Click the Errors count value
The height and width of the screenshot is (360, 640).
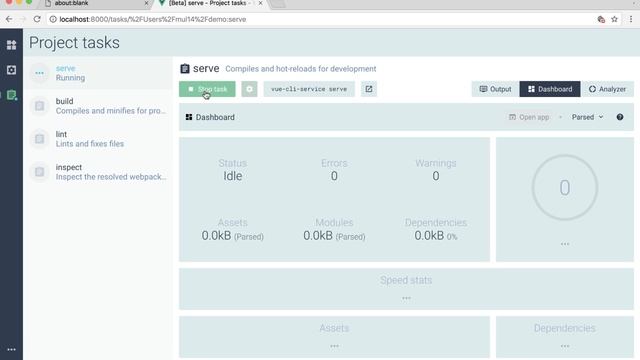point(334,176)
